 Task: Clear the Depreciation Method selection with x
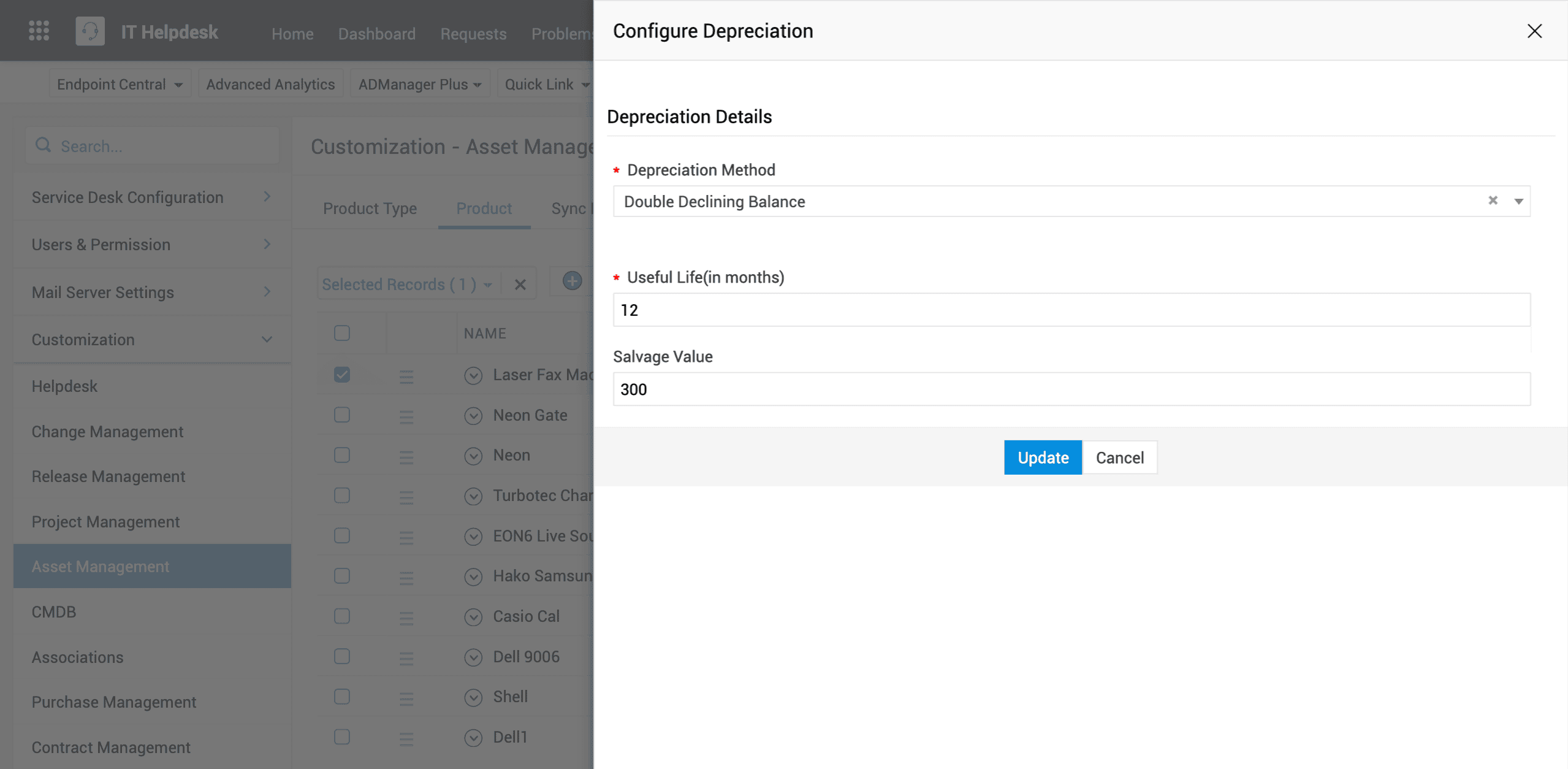click(1493, 201)
